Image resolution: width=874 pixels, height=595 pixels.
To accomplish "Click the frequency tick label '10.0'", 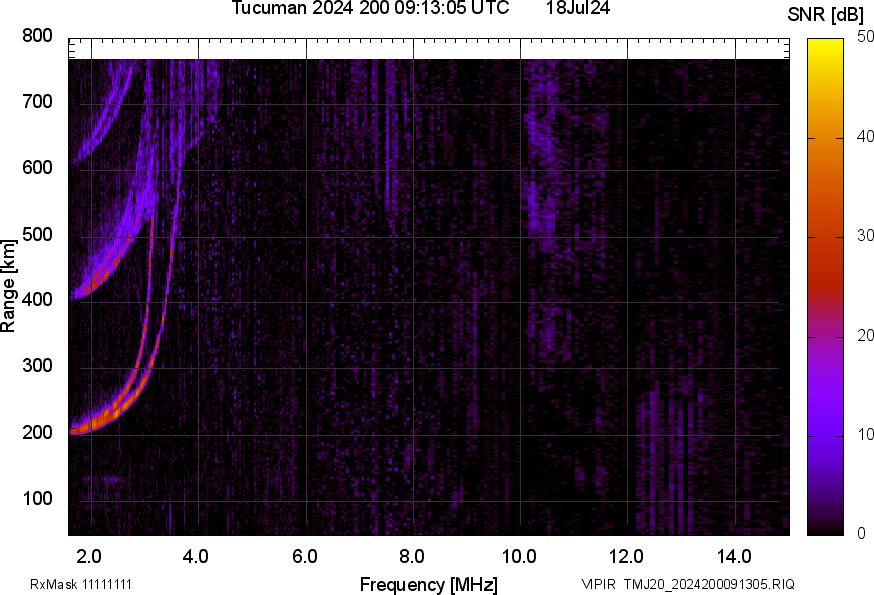I will pos(519,557).
